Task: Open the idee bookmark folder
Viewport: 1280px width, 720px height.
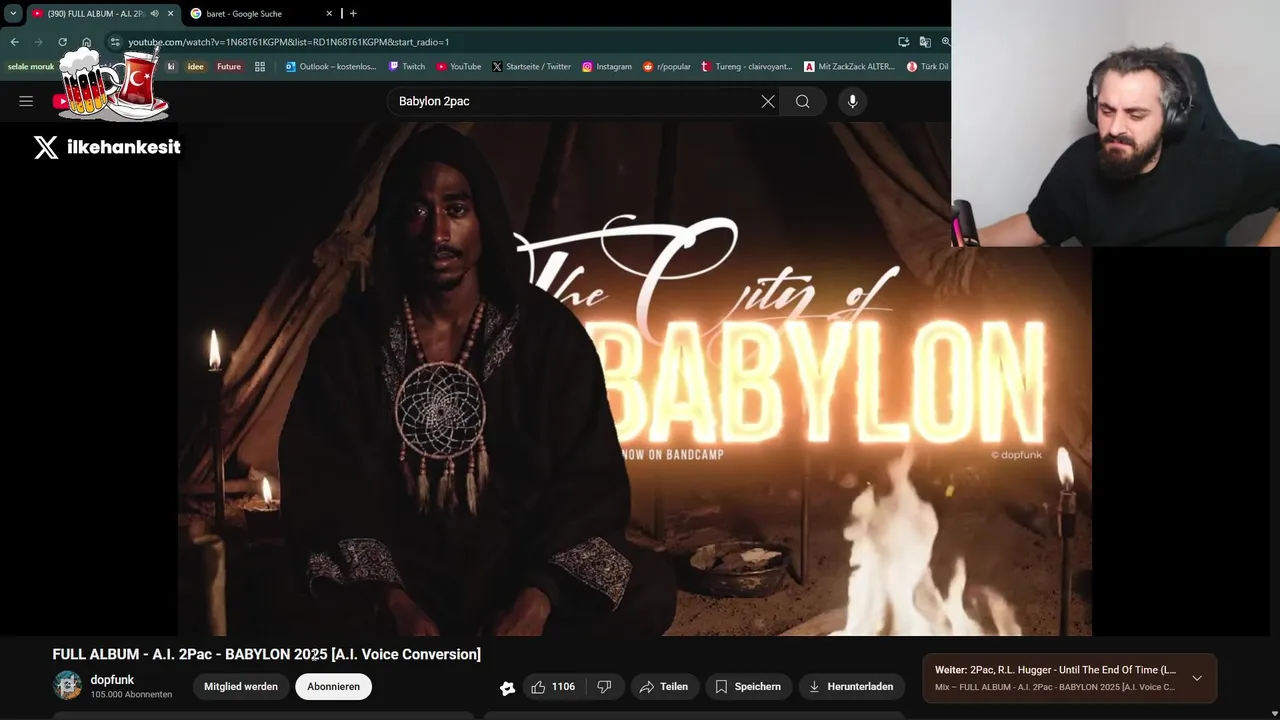Action: pyautogui.click(x=196, y=67)
